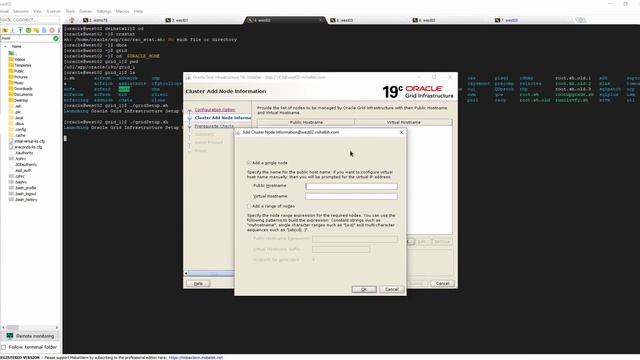Click the home tab icon
The height and width of the screenshot is (360, 640).
pyautogui.click(x=72, y=20)
